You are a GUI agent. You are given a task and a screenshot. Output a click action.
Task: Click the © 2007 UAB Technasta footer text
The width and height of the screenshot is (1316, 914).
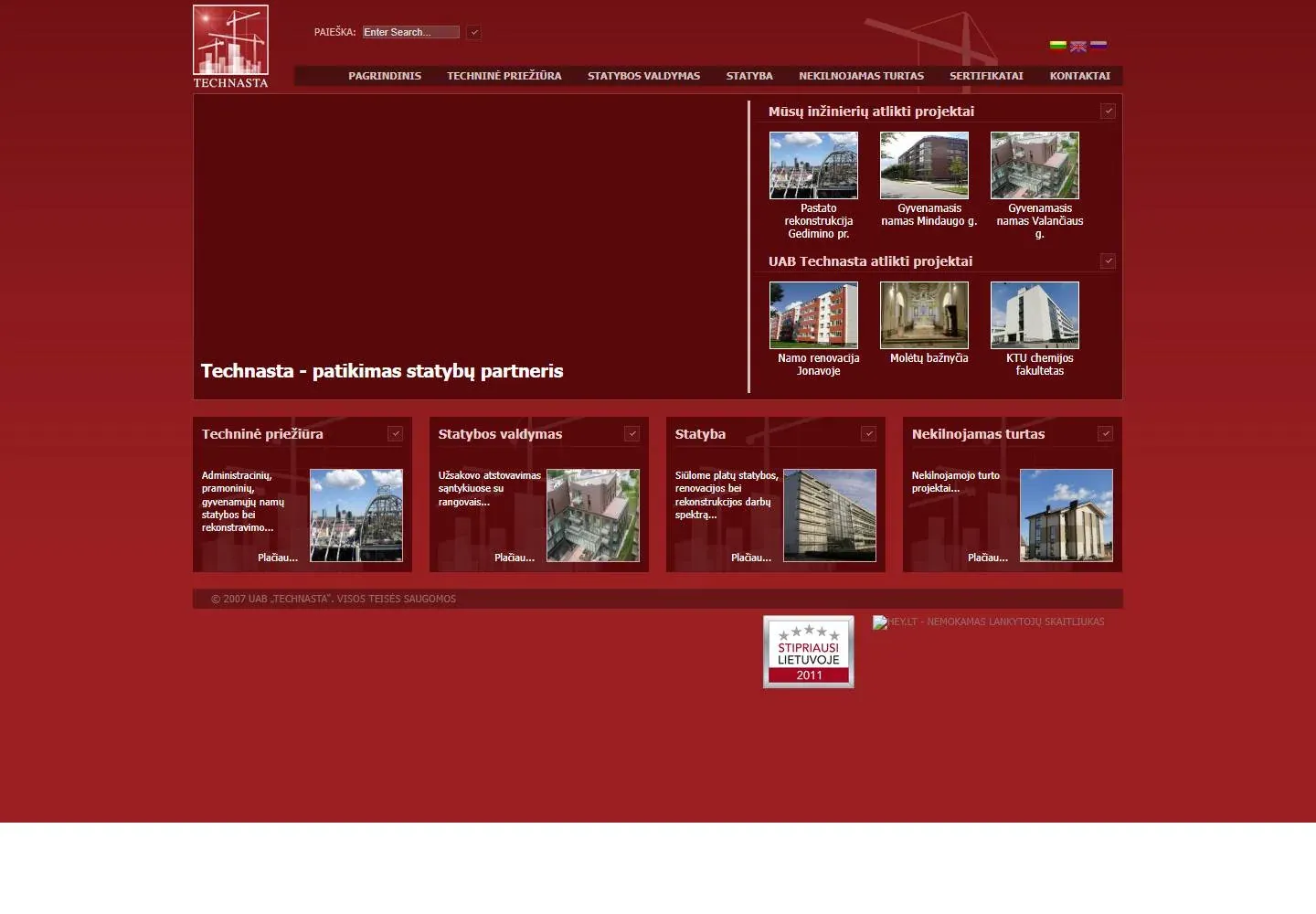pyautogui.click(x=334, y=599)
